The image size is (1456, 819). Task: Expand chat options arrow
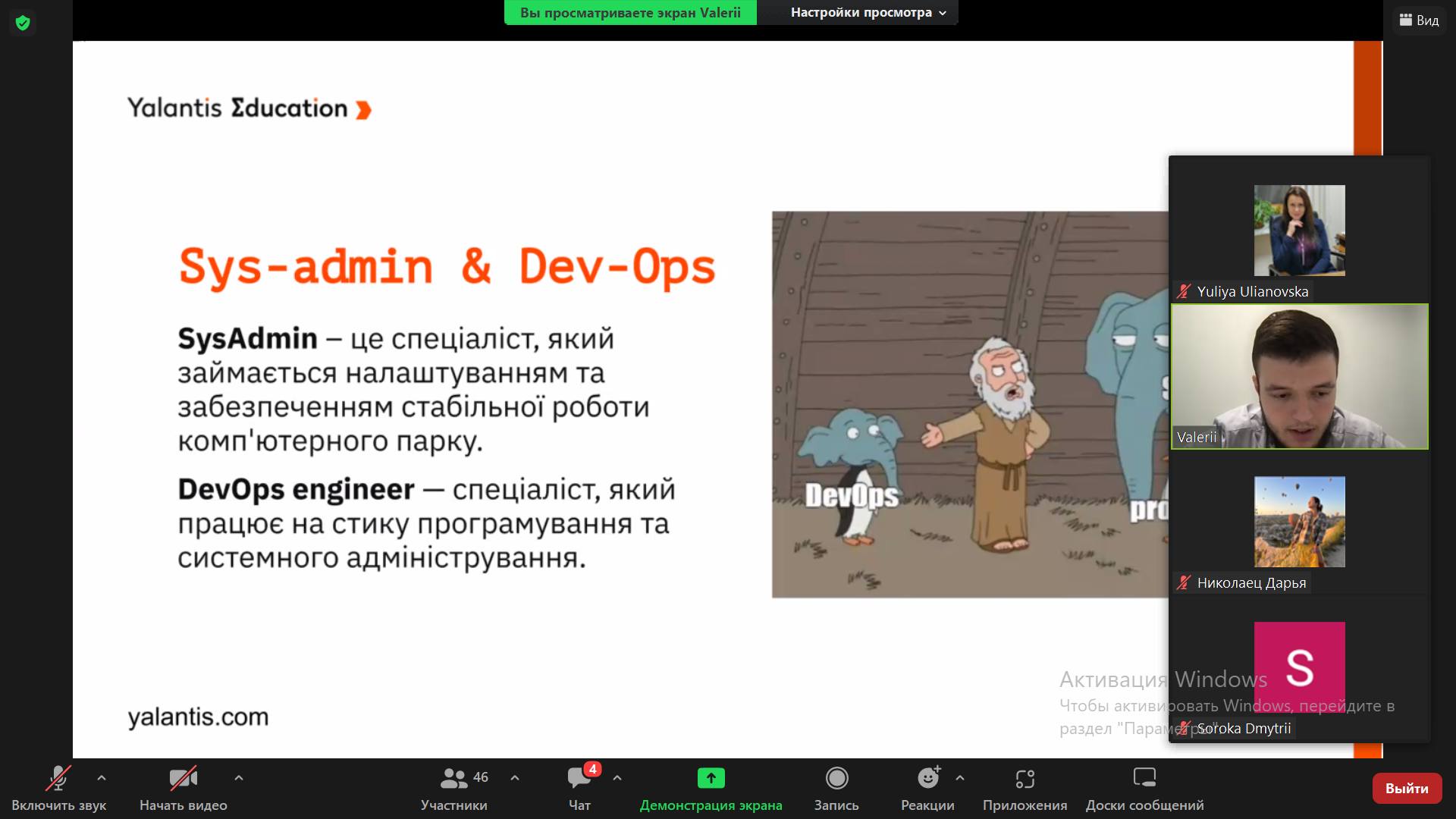coord(617,778)
